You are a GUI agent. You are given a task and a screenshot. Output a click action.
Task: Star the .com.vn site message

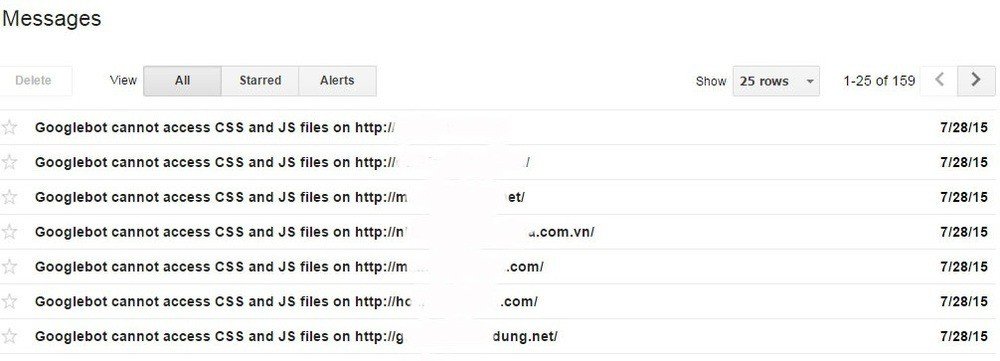click(x=9, y=232)
